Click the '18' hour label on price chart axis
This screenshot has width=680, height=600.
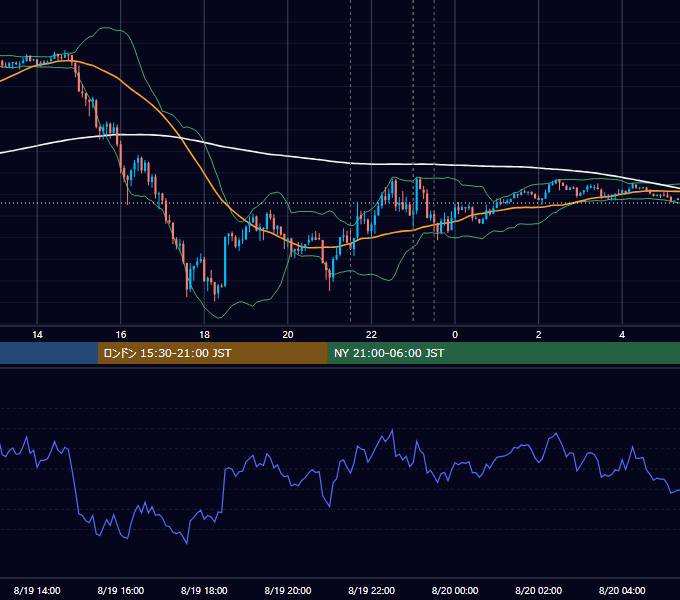click(x=204, y=335)
